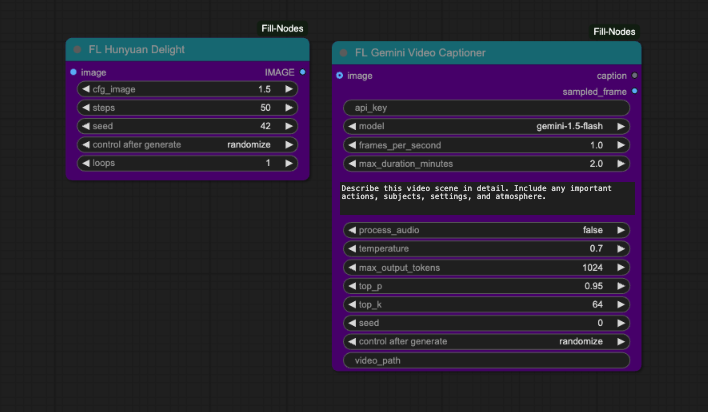Select the FL Gemini Video Captioner title bar
Viewport: 708px width, 412px height.
coord(486,52)
